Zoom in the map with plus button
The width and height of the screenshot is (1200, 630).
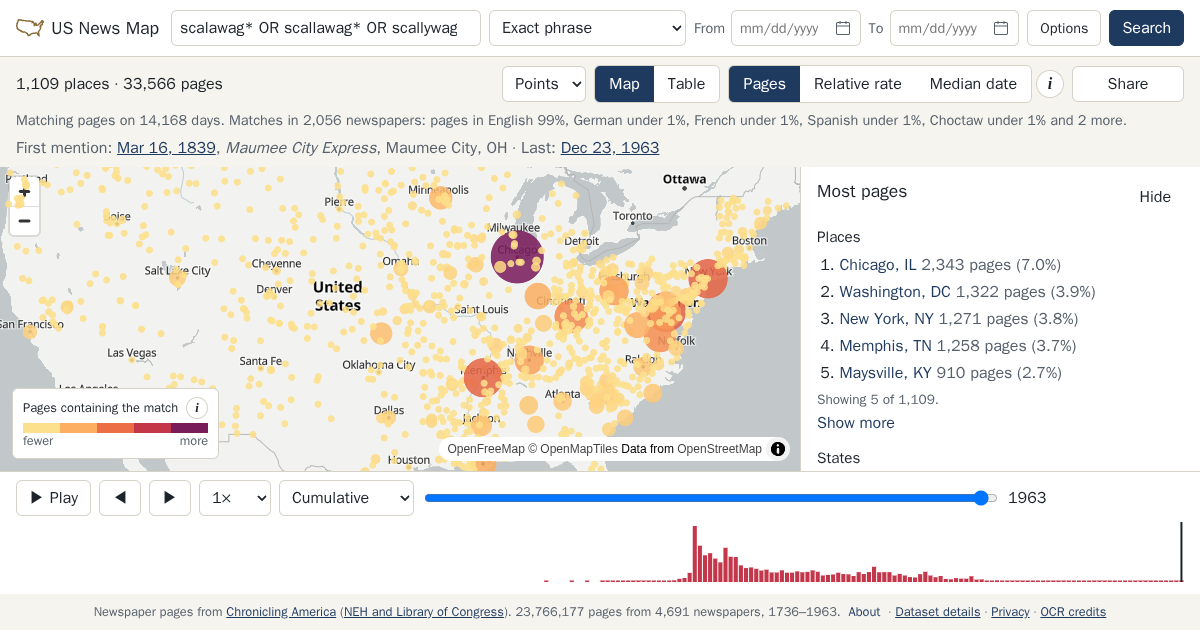25,192
